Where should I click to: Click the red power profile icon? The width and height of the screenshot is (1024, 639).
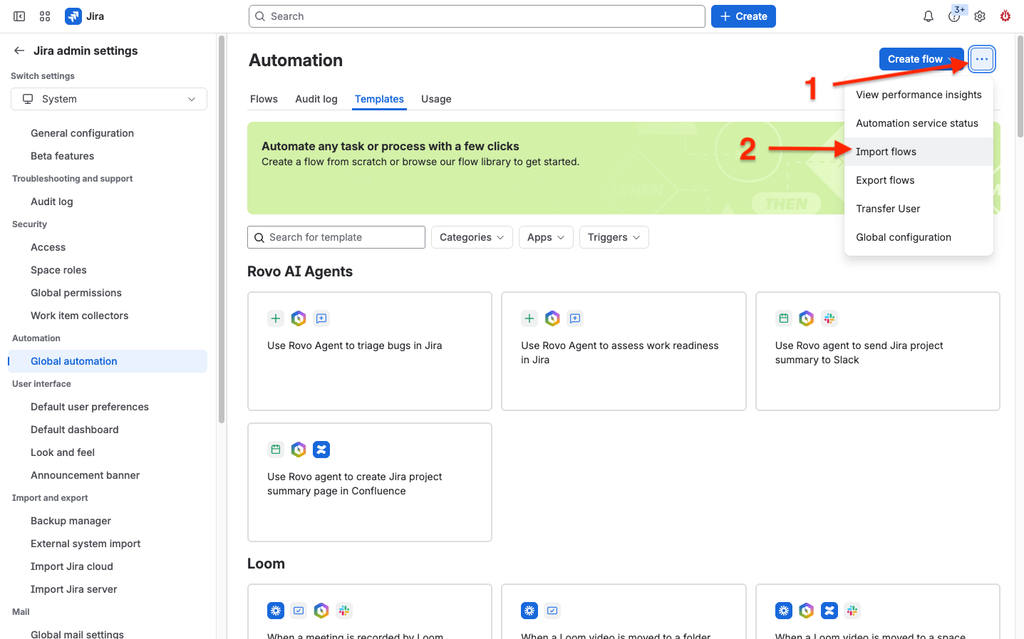point(1005,16)
